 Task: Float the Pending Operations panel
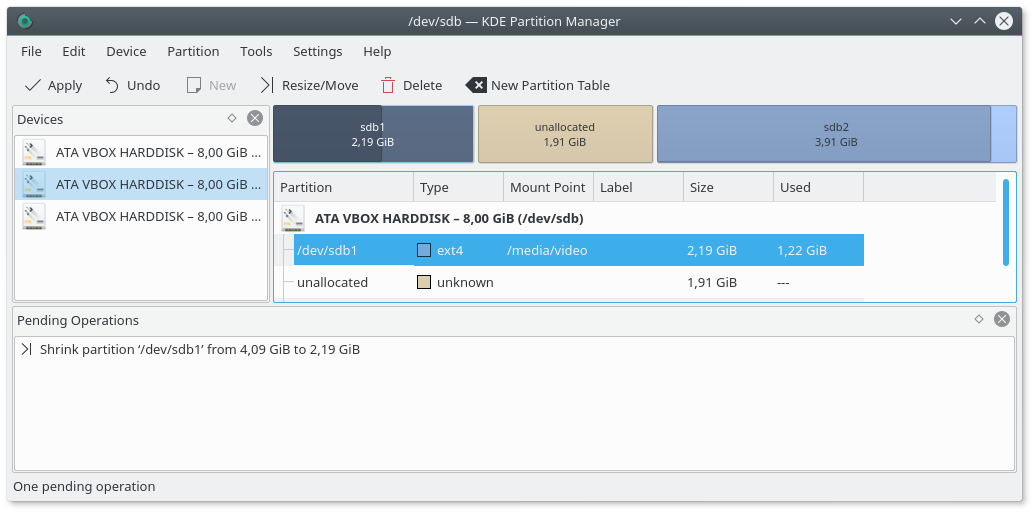(979, 319)
